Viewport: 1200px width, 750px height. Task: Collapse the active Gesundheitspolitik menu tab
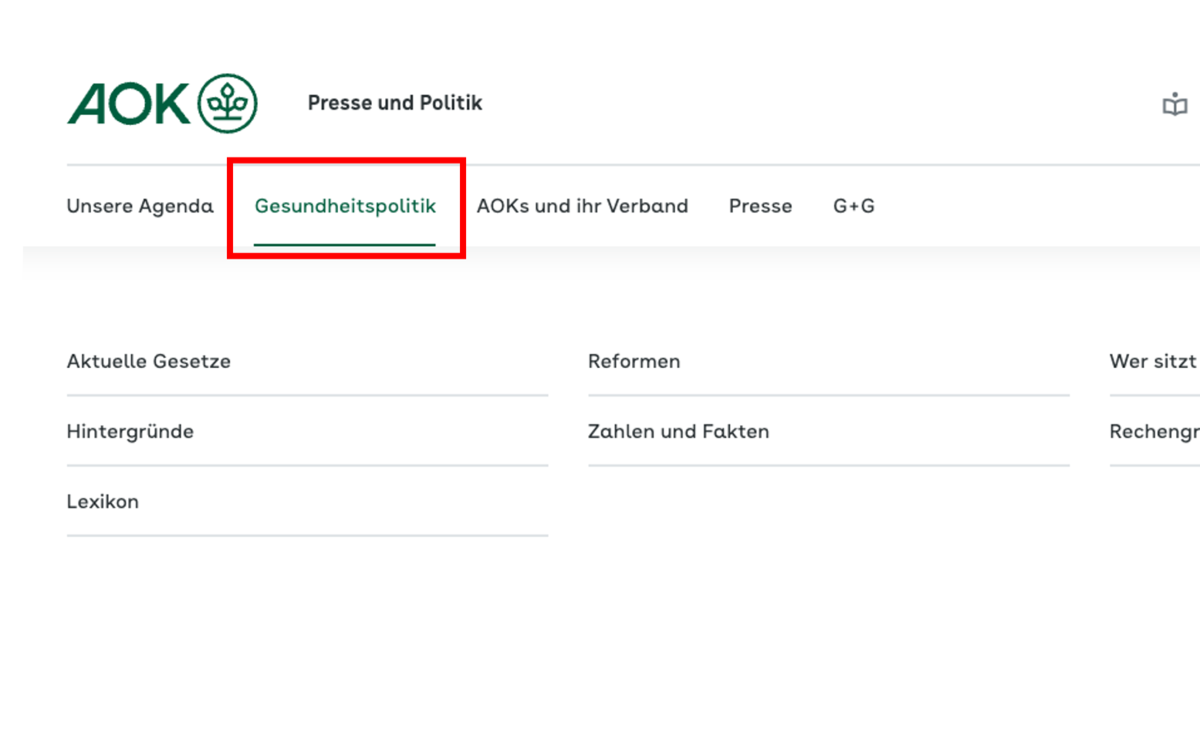tap(345, 206)
